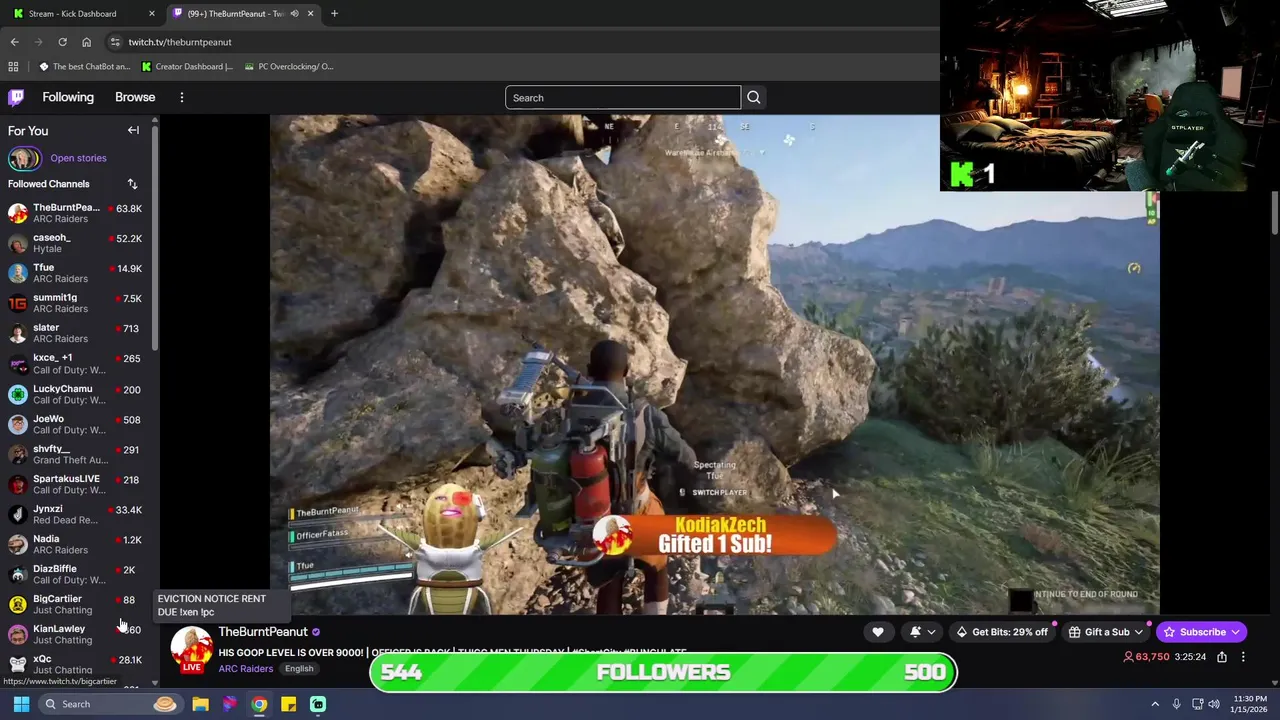Sort followed channels with the arrows icon

pos(132,184)
